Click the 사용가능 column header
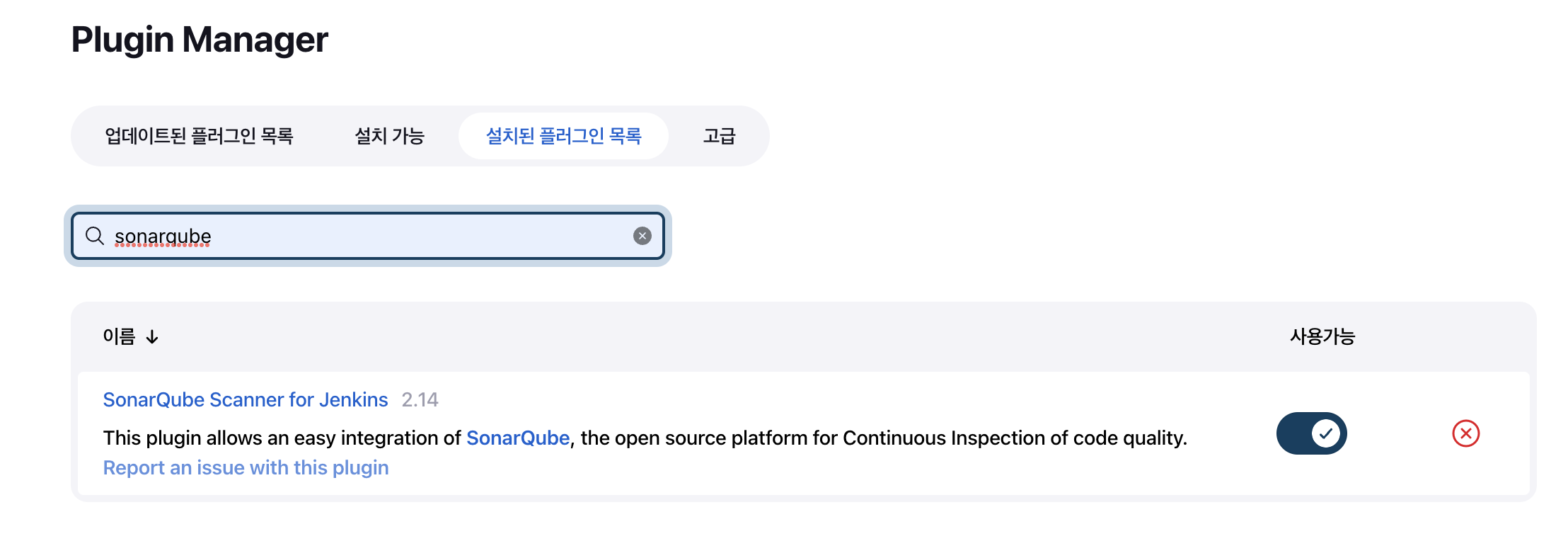1568x558 pixels. tap(1322, 336)
